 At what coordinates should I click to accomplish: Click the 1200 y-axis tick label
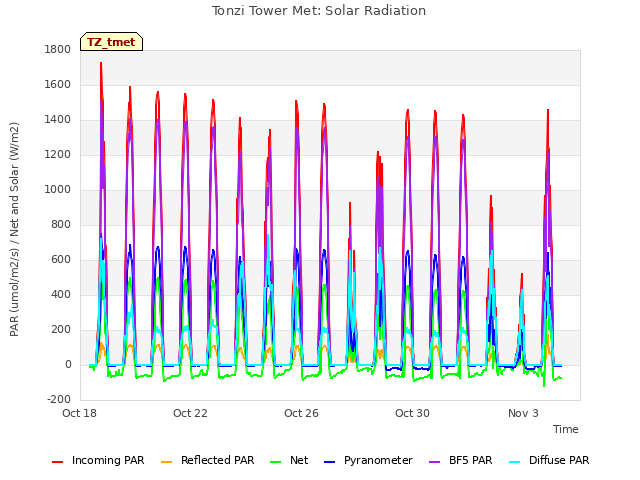pos(58,155)
